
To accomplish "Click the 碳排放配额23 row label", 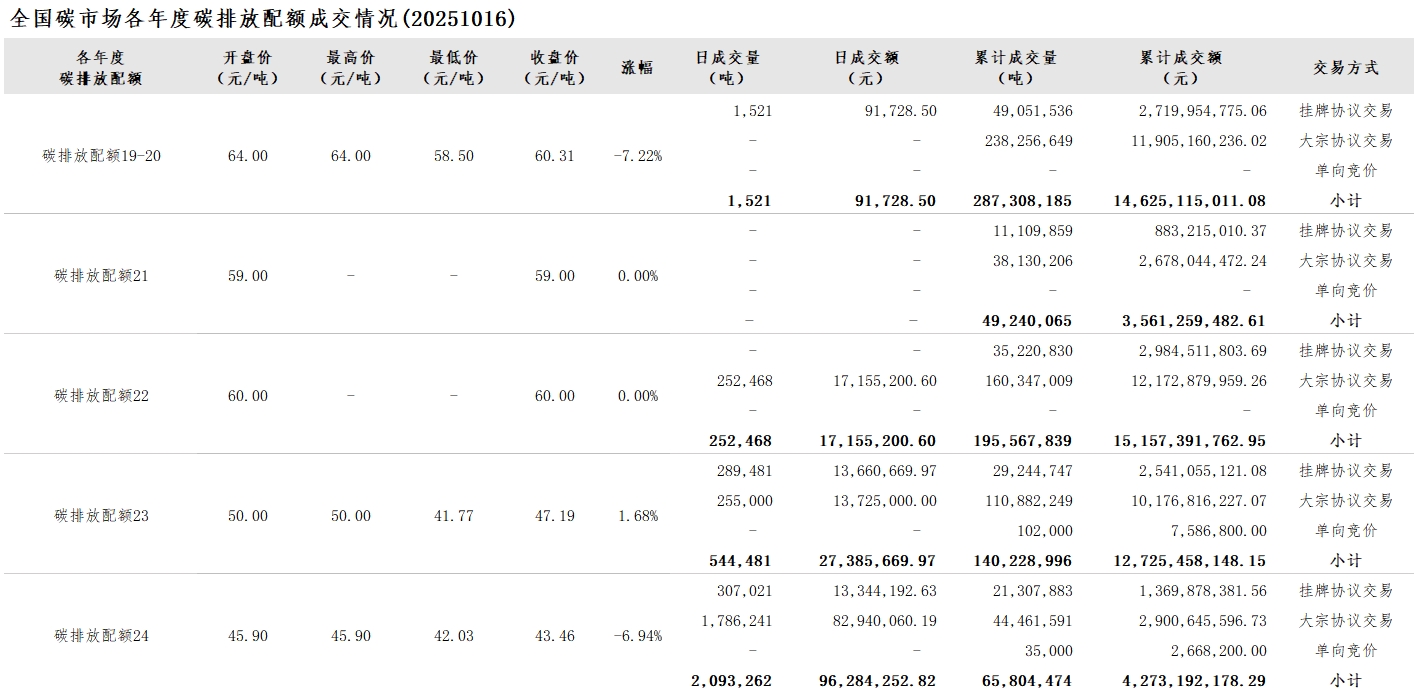I will pos(101,516).
